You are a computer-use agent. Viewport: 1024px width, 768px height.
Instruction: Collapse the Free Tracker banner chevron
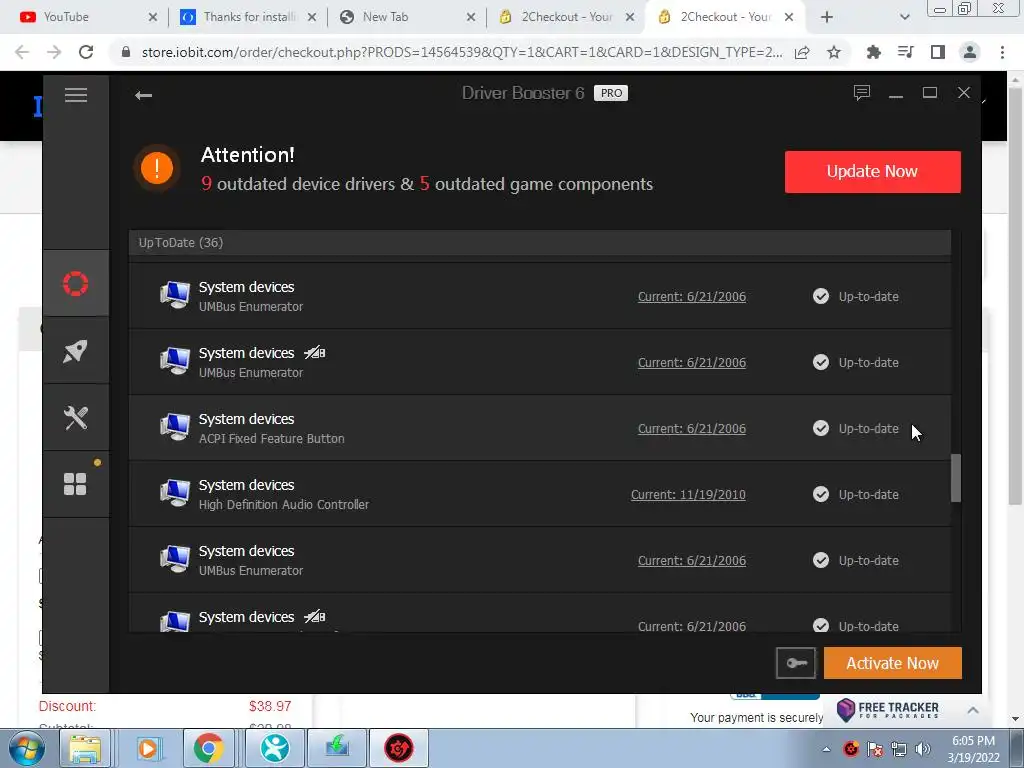pos(973,710)
